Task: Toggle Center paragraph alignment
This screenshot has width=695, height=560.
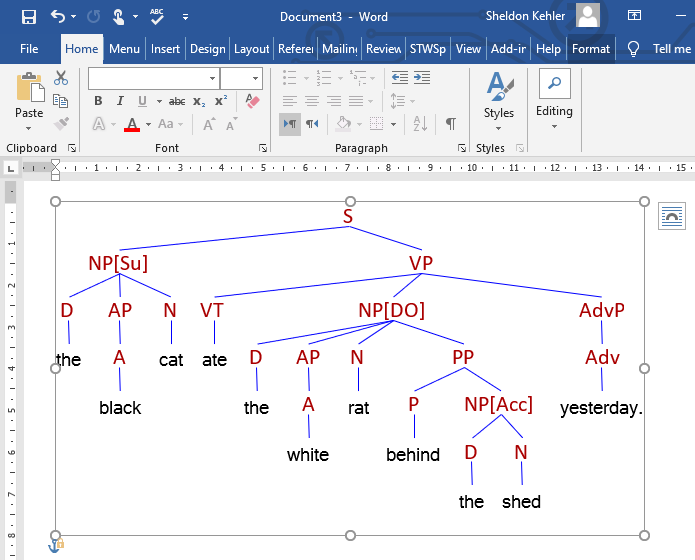Action: (312, 101)
